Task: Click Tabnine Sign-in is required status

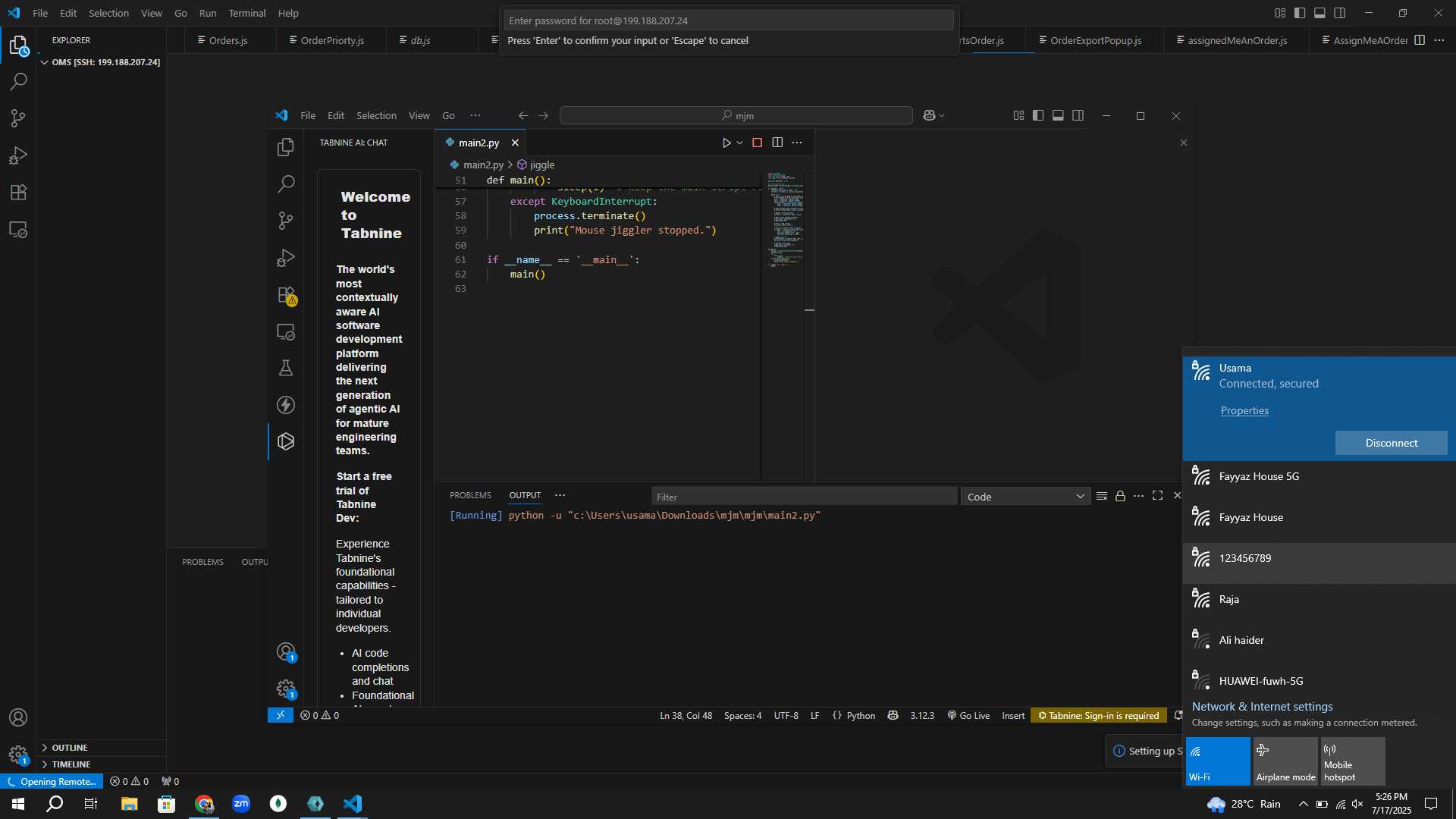Action: (1098, 715)
